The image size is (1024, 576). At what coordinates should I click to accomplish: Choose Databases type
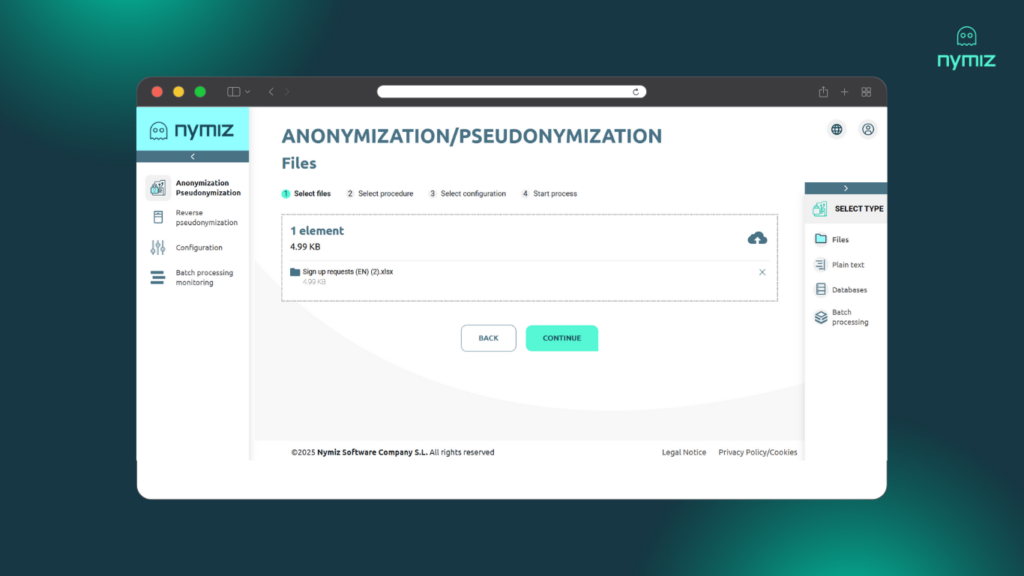click(848, 290)
